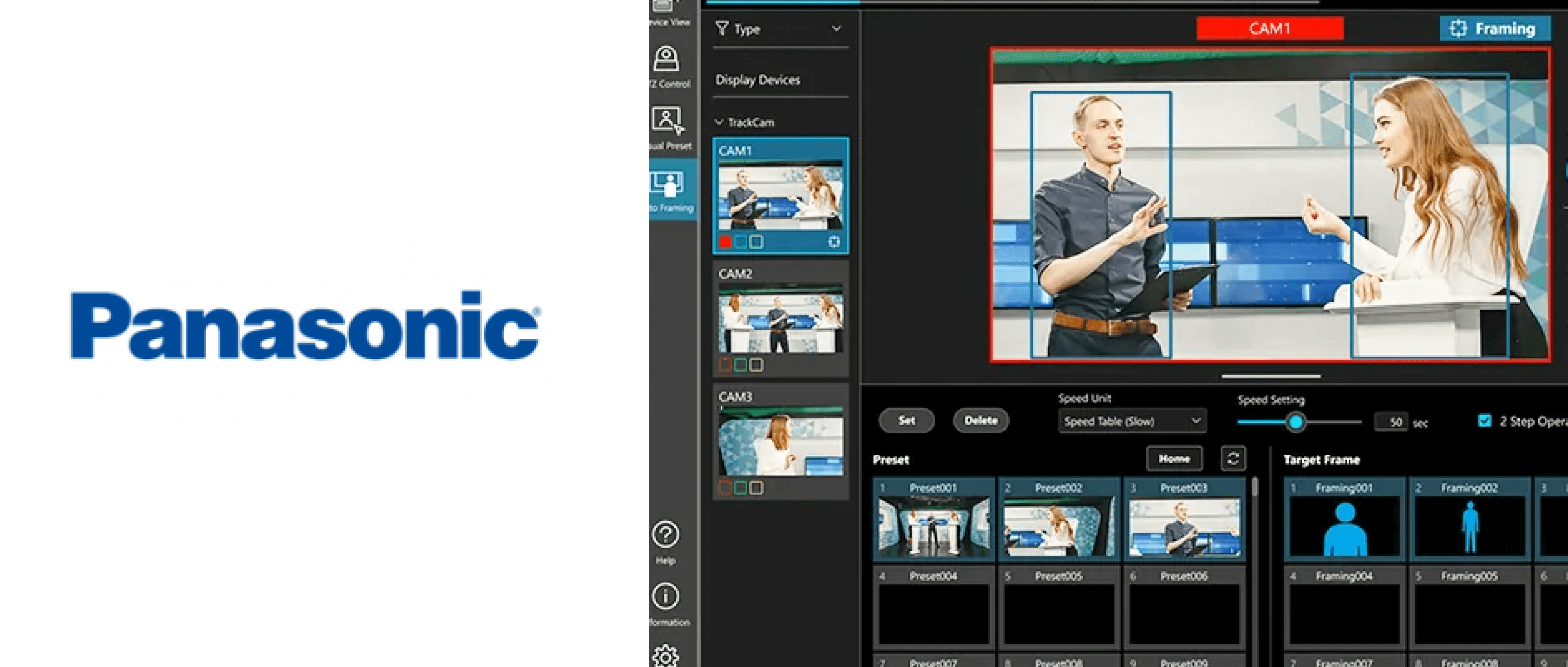Screen dimensions: 1568x667
Task: Select the CAM3 camera thumbnail
Action: (781, 441)
